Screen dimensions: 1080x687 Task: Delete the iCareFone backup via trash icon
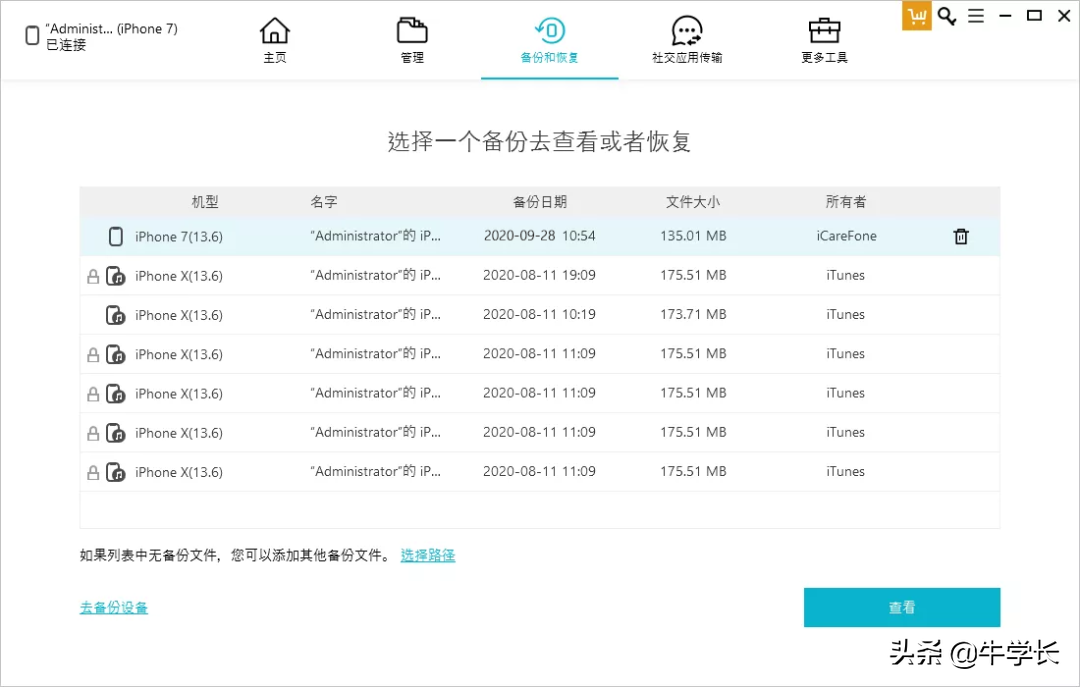pos(961,237)
